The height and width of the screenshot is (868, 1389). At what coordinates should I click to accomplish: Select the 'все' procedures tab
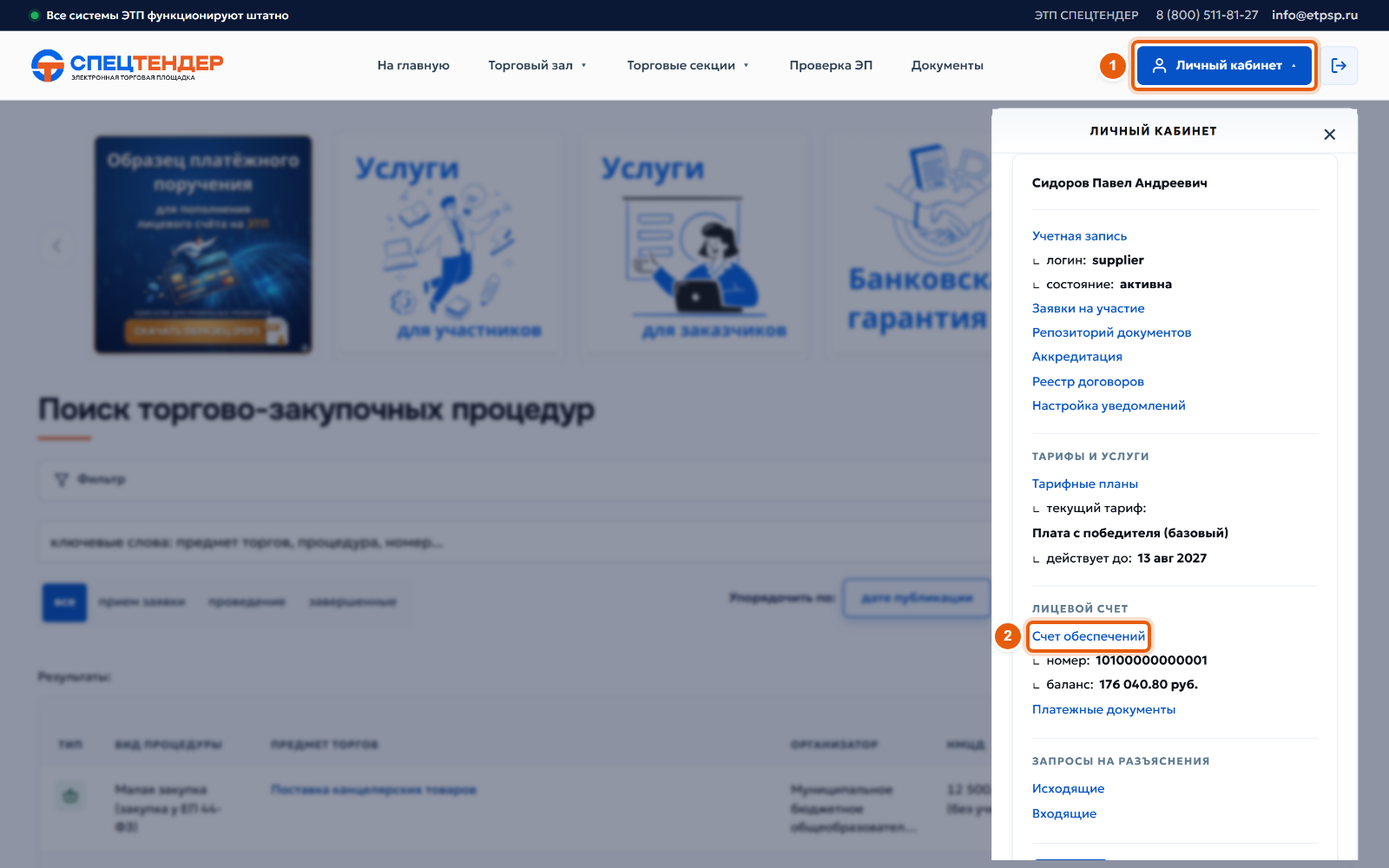click(x=64, y=602)
